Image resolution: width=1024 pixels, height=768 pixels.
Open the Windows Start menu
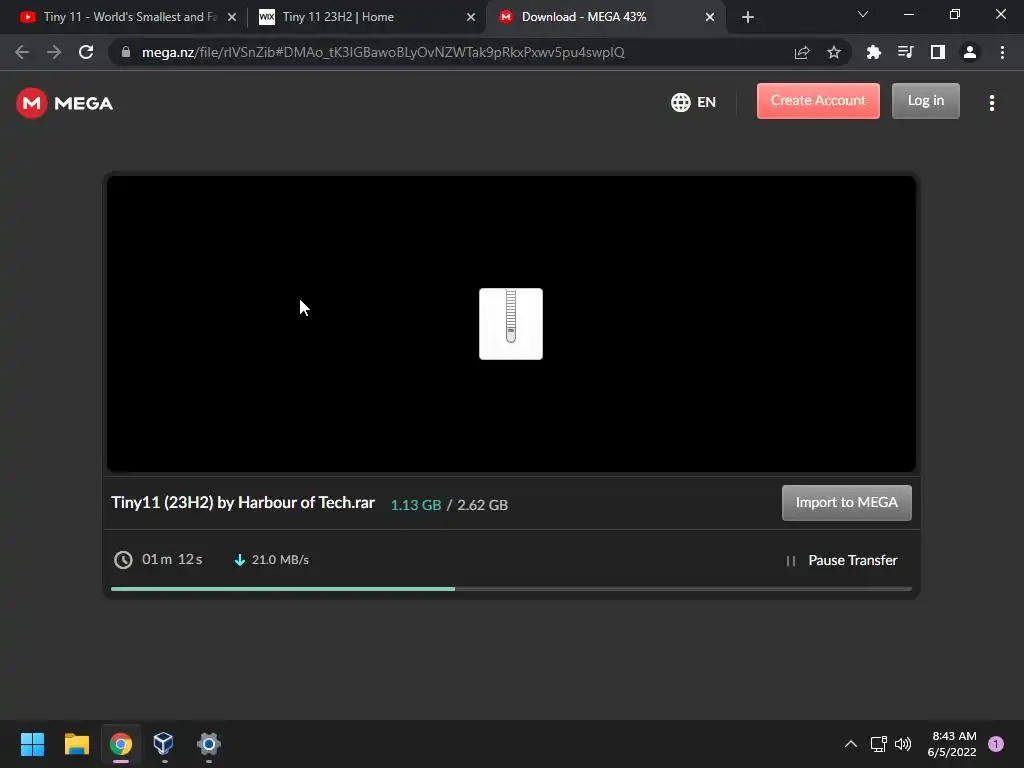point(32,744)
